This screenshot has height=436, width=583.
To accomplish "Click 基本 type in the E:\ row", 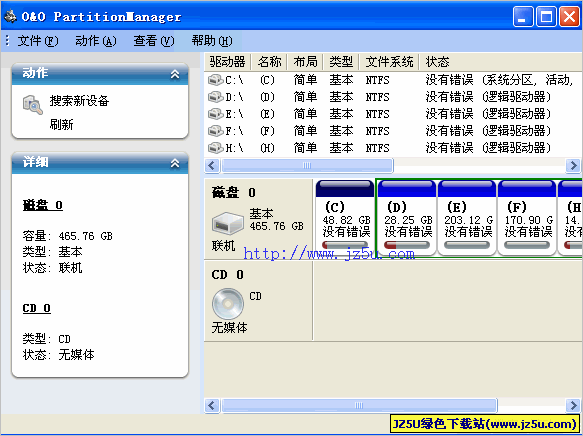I will click(341, 114).
